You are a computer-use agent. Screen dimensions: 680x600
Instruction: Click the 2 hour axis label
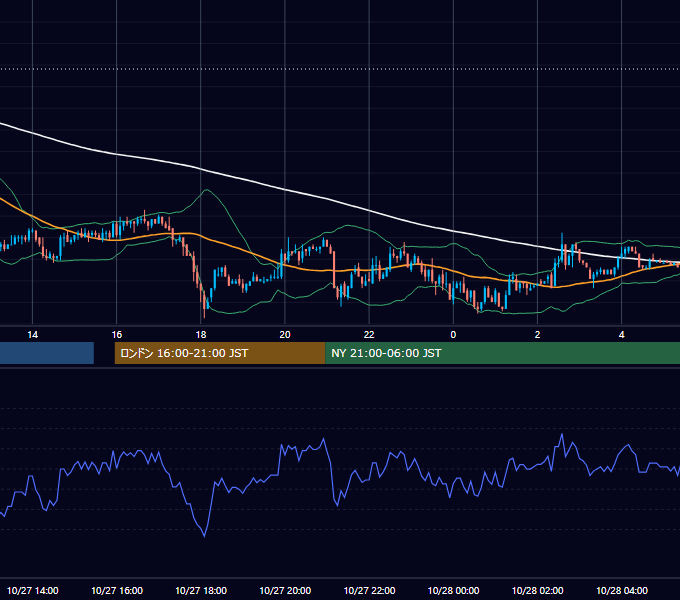point(537,335)
